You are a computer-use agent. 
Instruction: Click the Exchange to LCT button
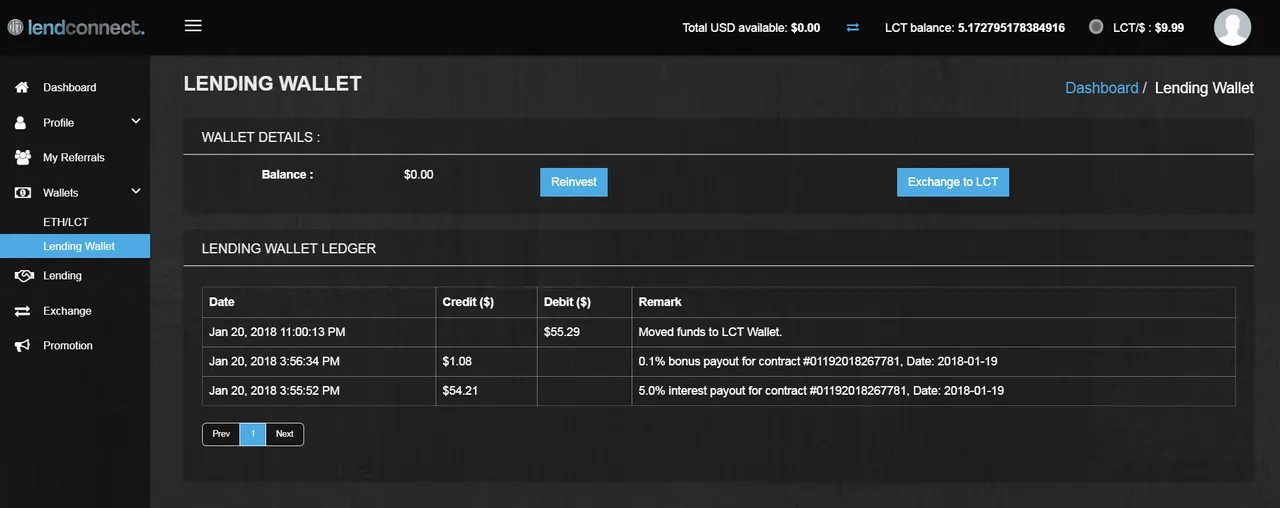[953, 182]
